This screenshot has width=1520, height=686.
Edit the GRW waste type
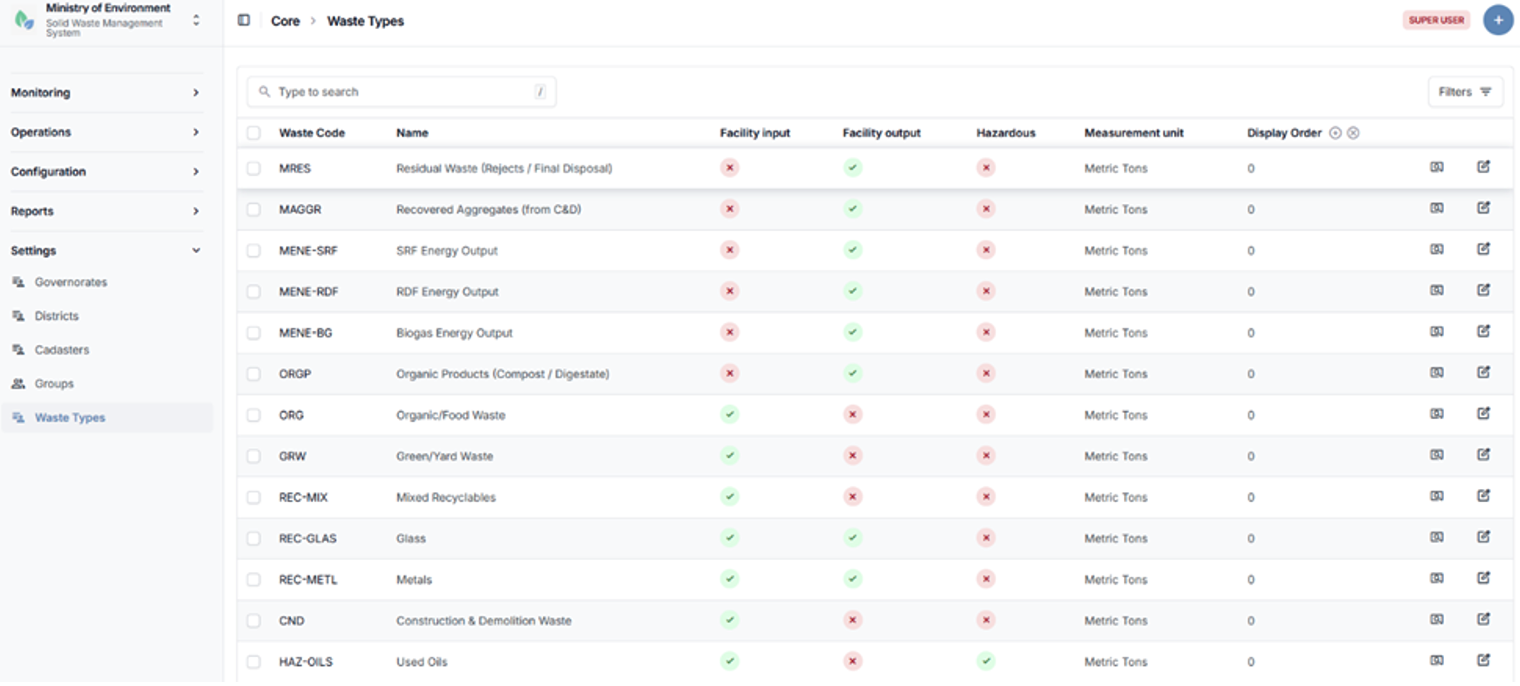[1483, 454]
